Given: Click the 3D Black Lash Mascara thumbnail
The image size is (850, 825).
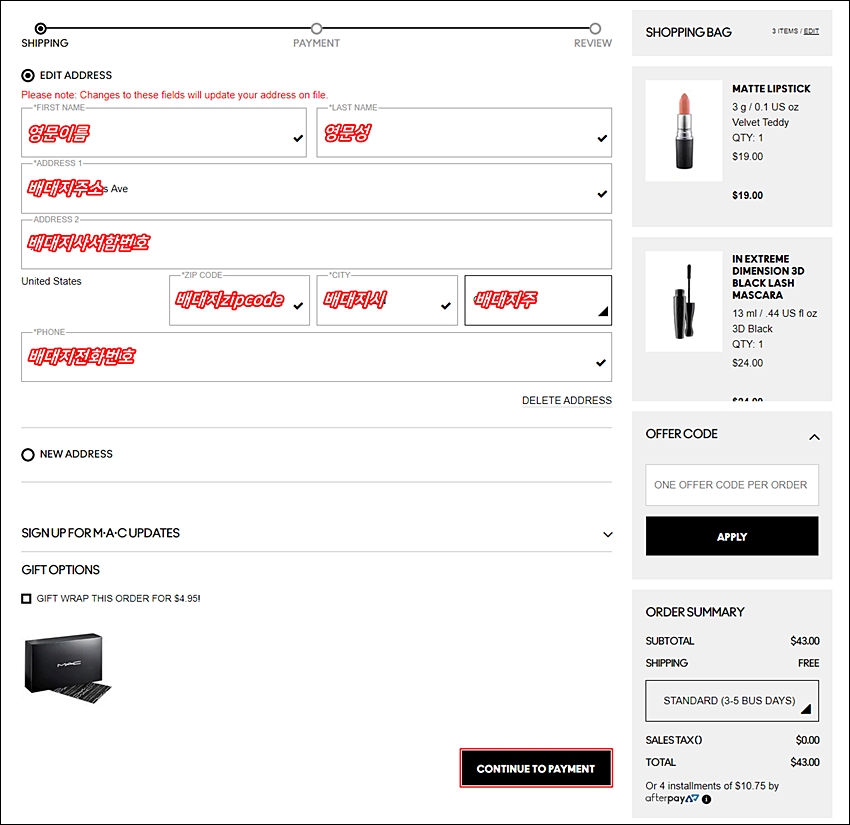Looking at the screenshot, I should coord(684,301).
